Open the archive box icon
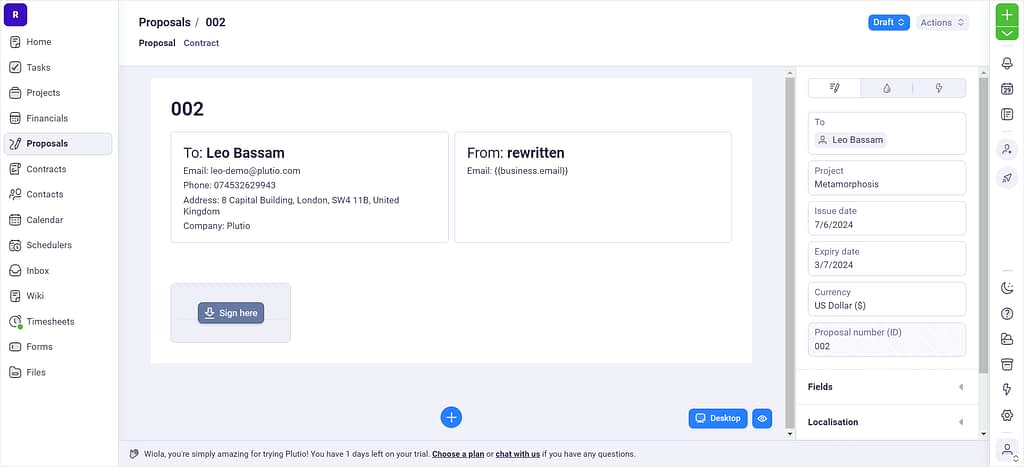The image size is (1024, 467). click(x=1007, y=364)
